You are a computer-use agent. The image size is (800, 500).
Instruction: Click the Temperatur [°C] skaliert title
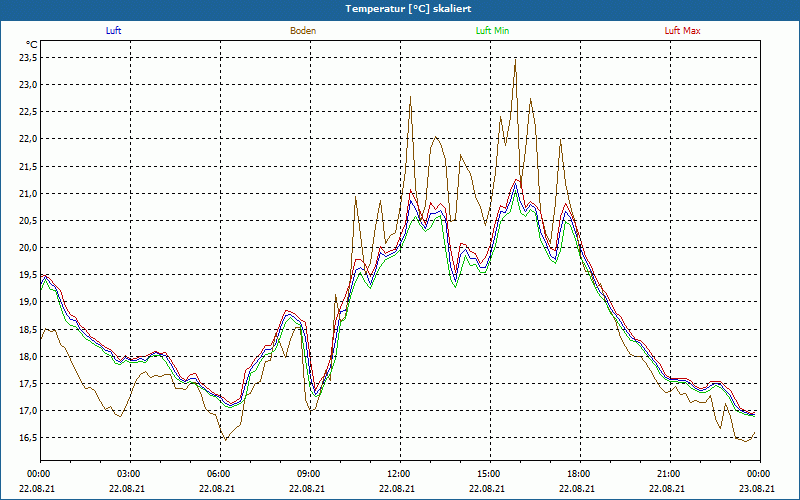point(408,9)
